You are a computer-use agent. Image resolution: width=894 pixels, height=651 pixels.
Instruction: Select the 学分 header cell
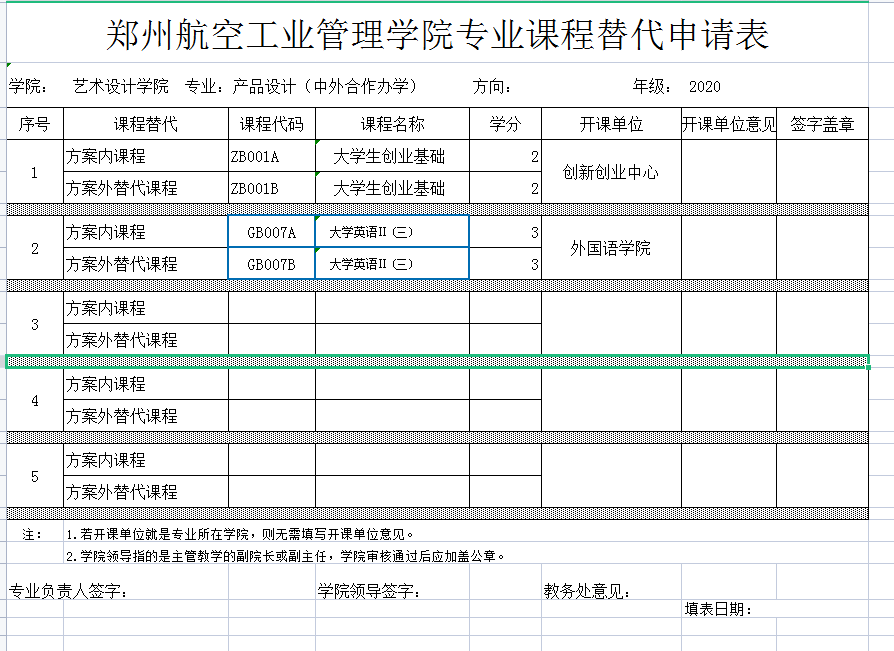coord(505,124)
